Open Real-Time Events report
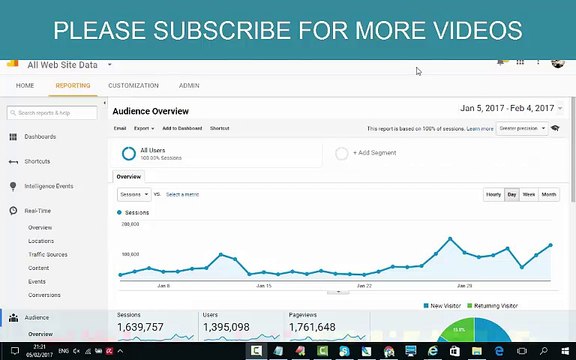The width and height of the screenshot is (576, 360). point(37,282)
